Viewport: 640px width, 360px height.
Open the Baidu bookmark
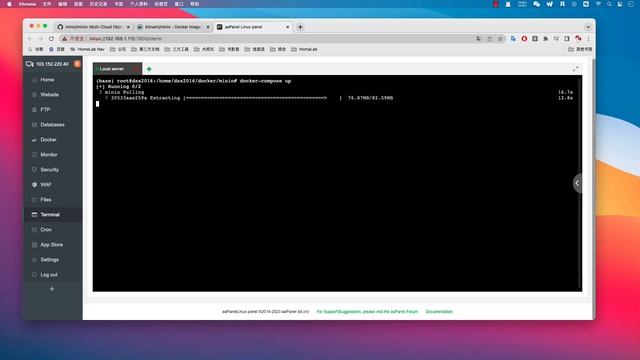[x=57, y=49]
